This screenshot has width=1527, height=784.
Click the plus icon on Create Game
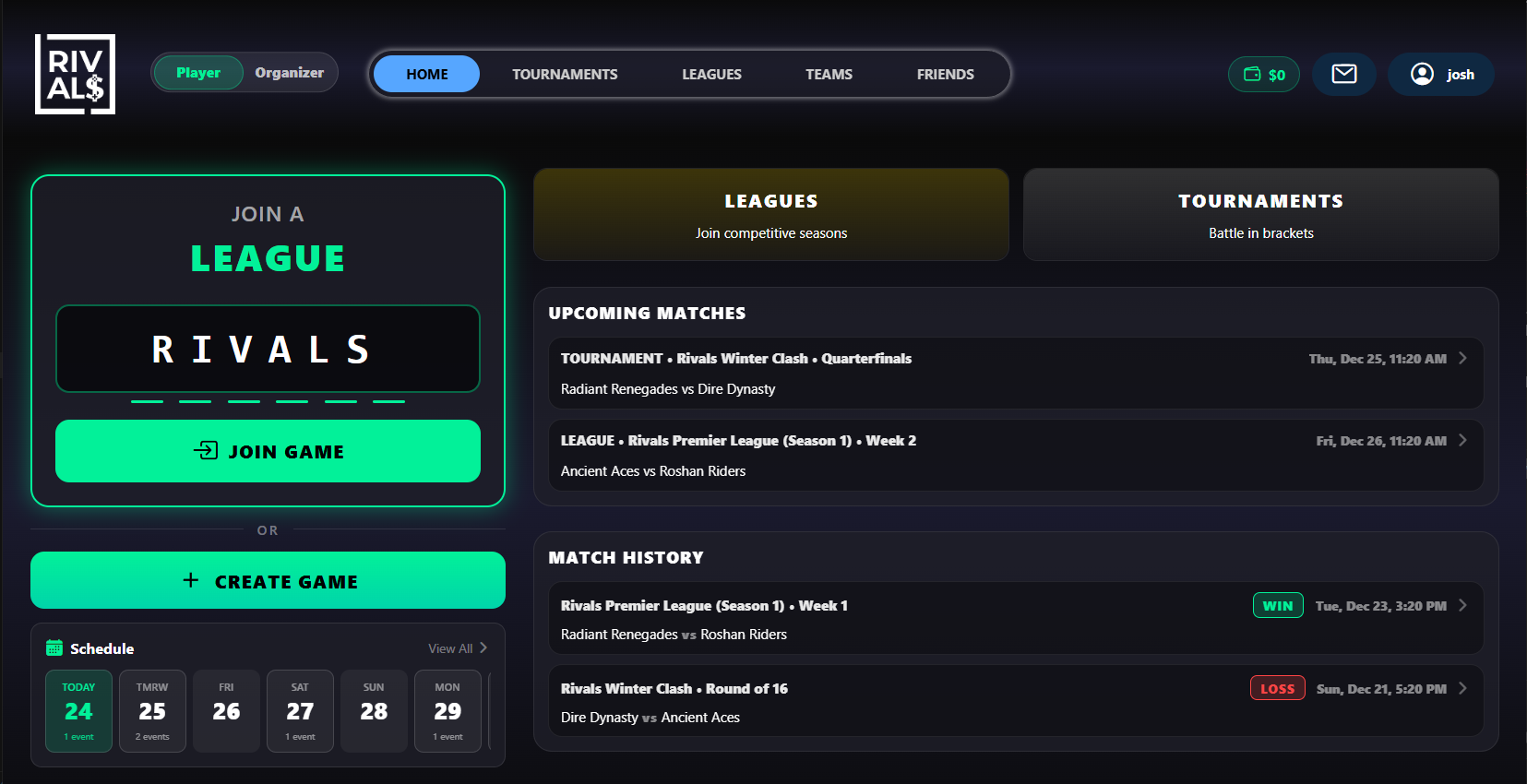click(191, 580)
